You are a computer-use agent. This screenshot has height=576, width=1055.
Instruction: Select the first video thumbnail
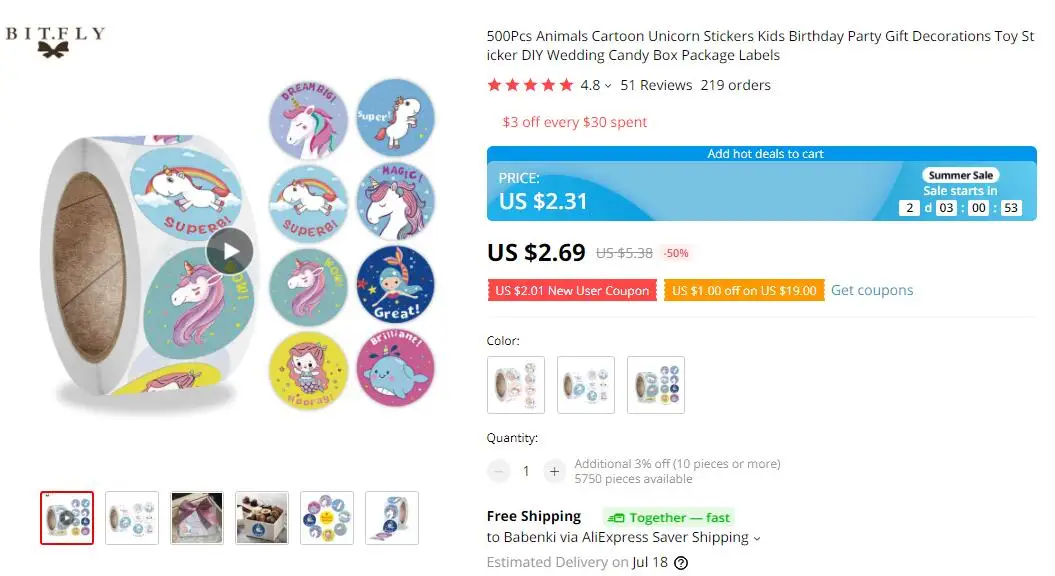click(67, 518)
